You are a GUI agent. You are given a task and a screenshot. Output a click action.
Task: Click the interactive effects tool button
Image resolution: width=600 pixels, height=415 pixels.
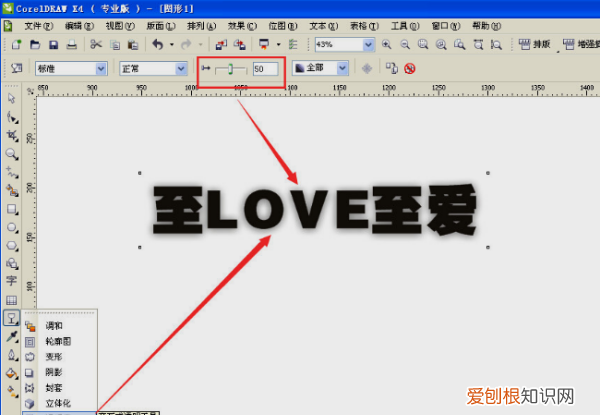(11, 318)
